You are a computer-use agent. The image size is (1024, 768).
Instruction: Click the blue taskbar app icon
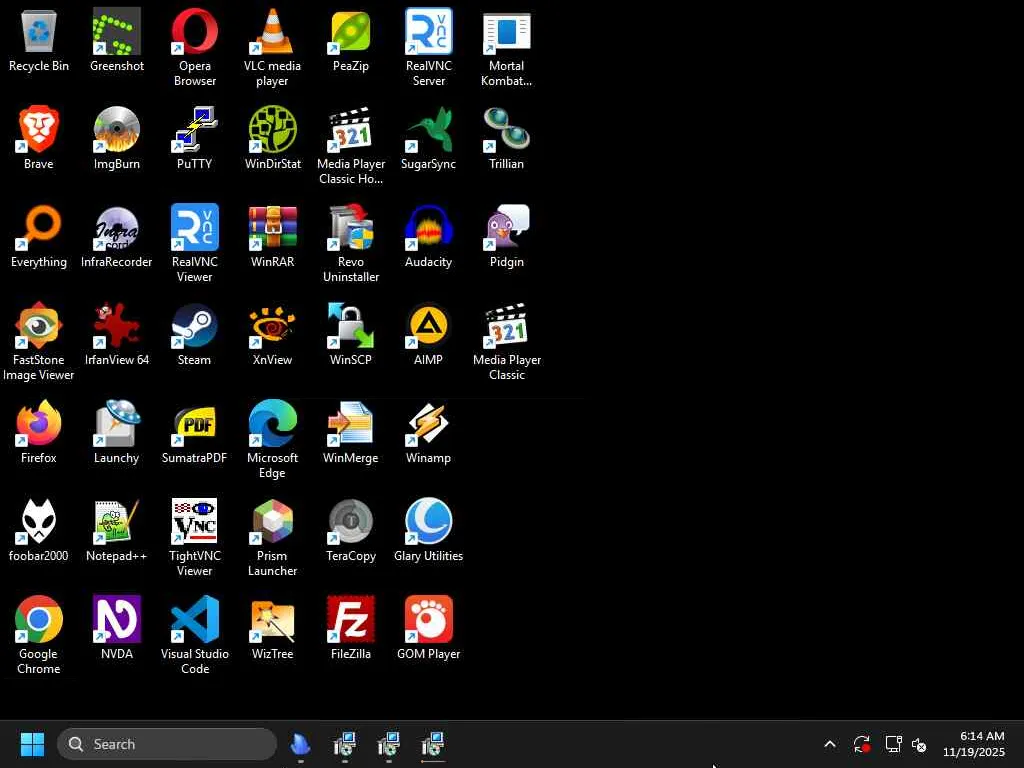(300, 744)
